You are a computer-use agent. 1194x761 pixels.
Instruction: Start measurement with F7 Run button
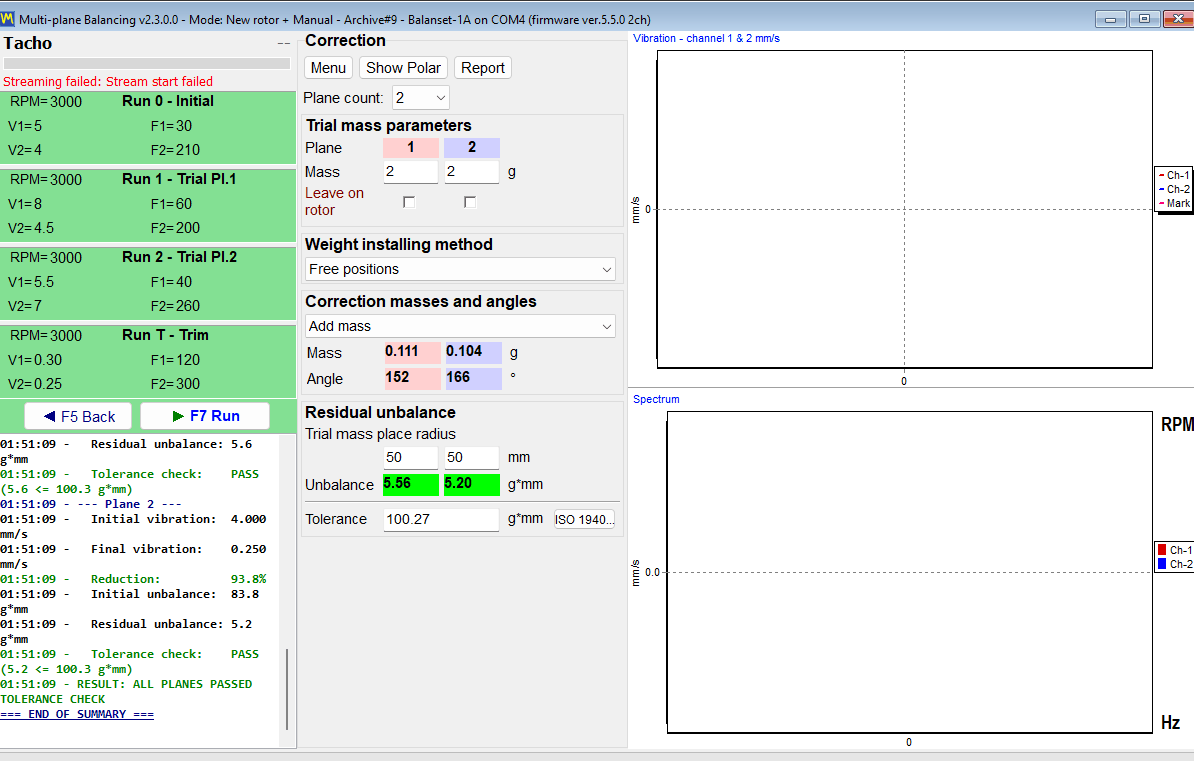point(205,416)
